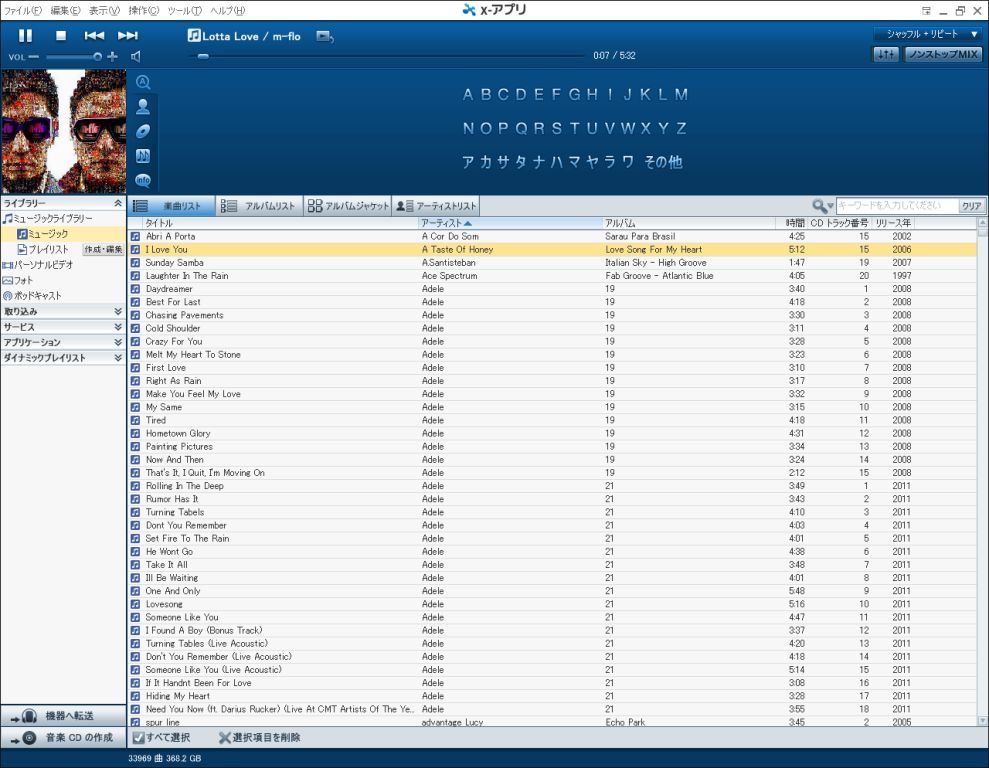Switch to the アーティストリスト tab
The width and height of the screenshot is (989, 768).
click(x=435, y=206)
